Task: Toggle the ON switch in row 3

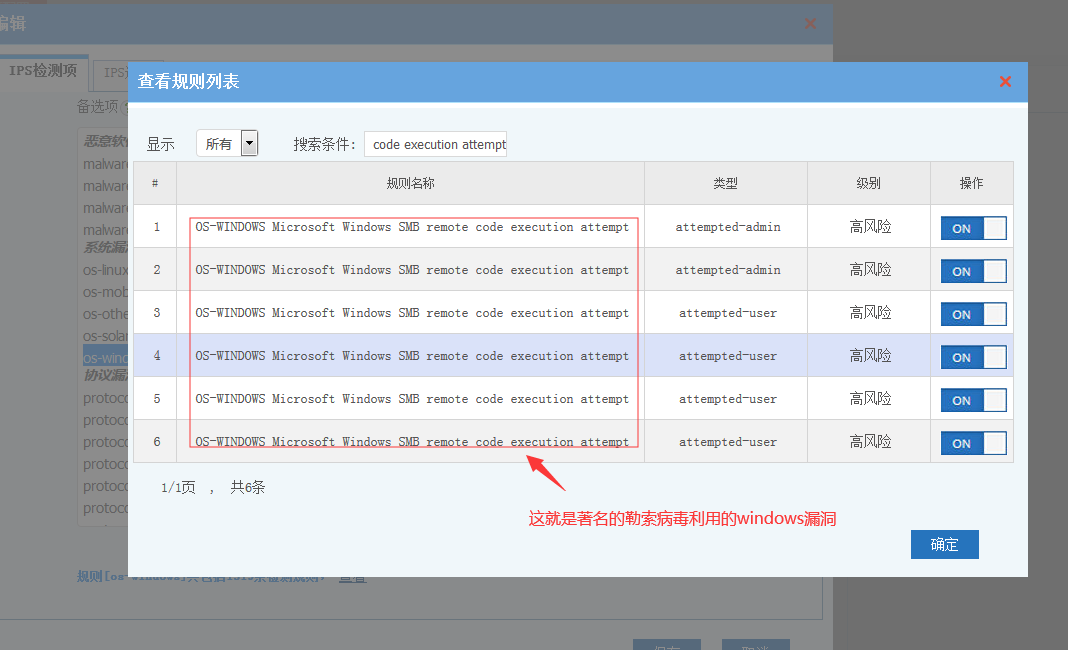Action: tap(973, 314)
